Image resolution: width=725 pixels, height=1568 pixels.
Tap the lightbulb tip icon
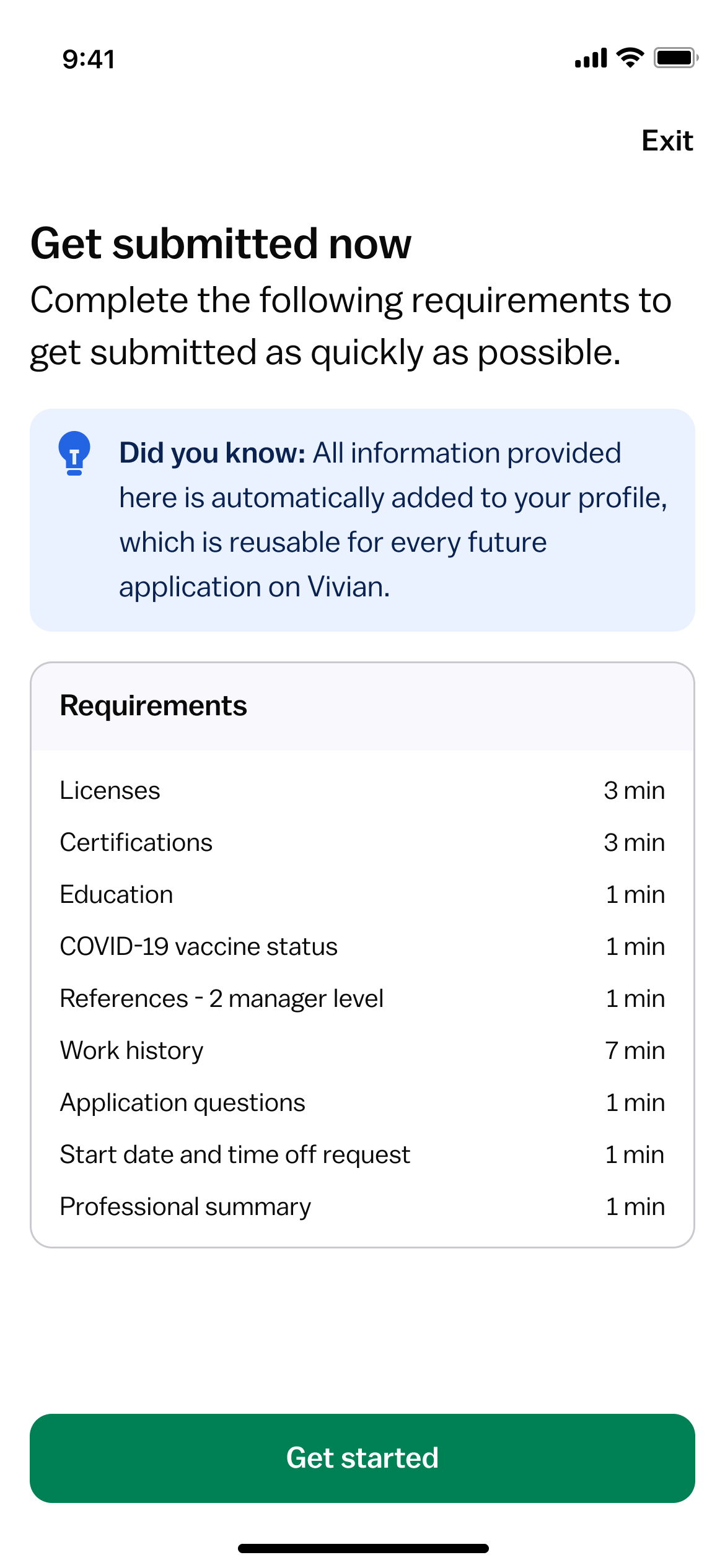tap(74, 453)
